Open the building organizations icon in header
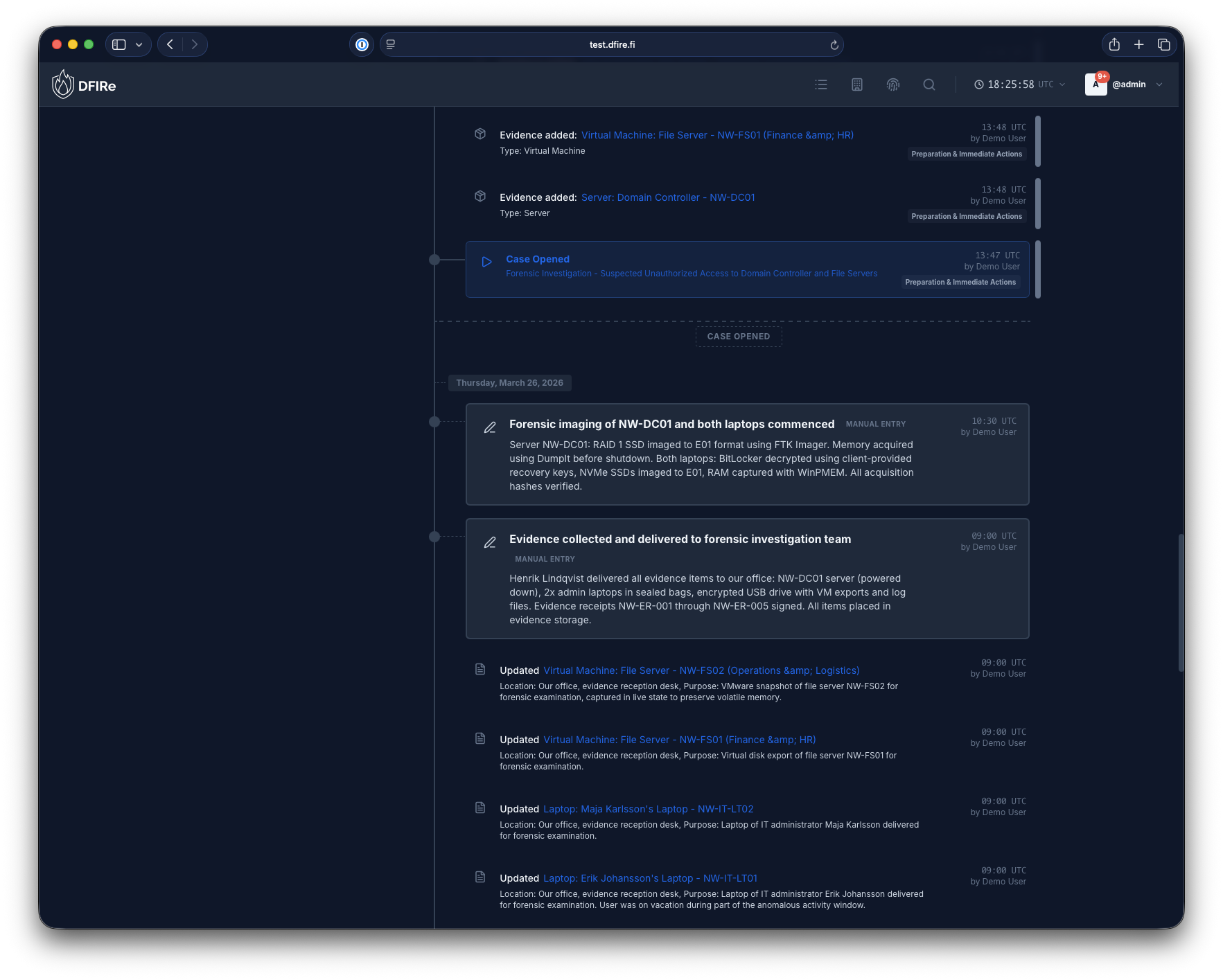1223x980 pixels. [x=857, y=84]
